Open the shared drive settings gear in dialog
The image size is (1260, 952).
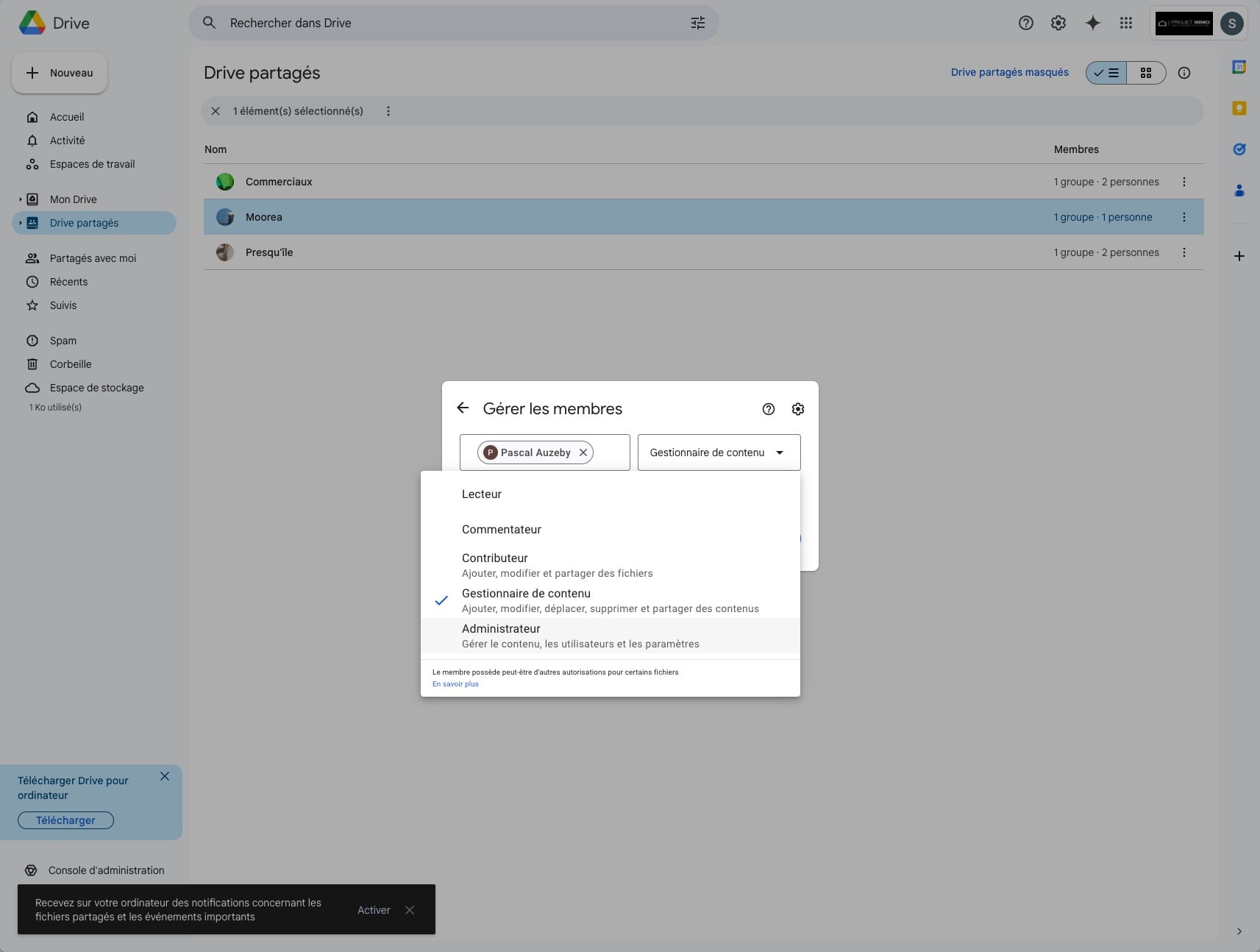797,409
